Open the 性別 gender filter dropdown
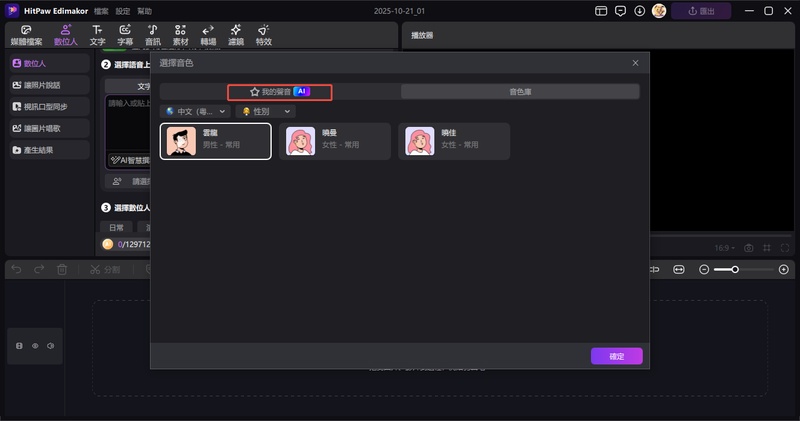The image size is (800, 421). point(265,111)
